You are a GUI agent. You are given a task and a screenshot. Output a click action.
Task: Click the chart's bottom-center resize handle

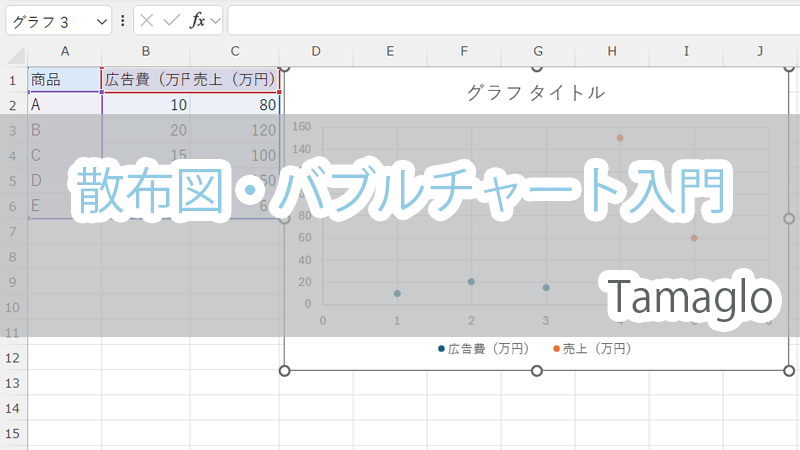(x=537, y=371)
